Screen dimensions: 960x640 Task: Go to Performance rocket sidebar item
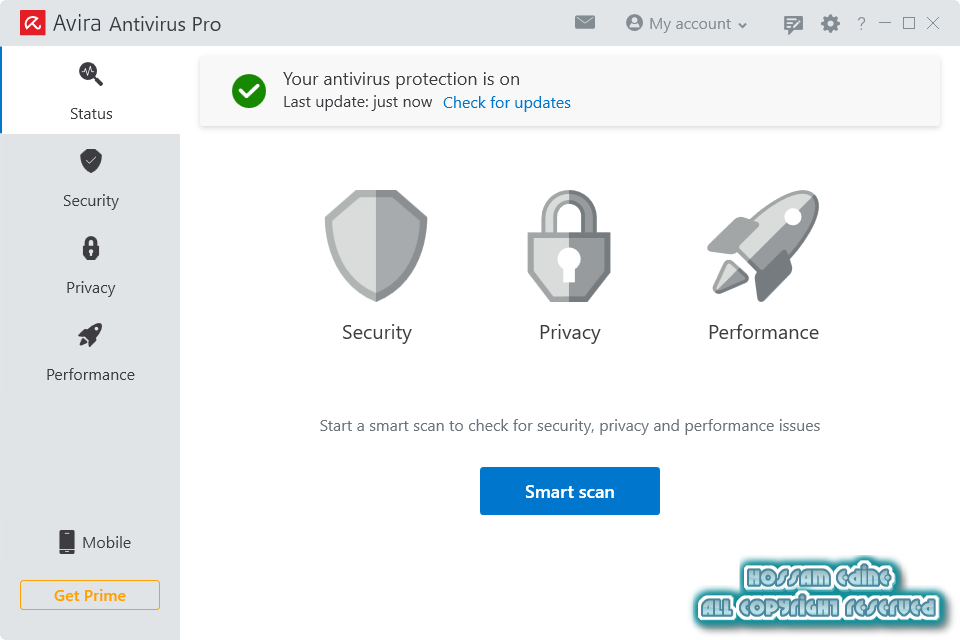point(90,335)
